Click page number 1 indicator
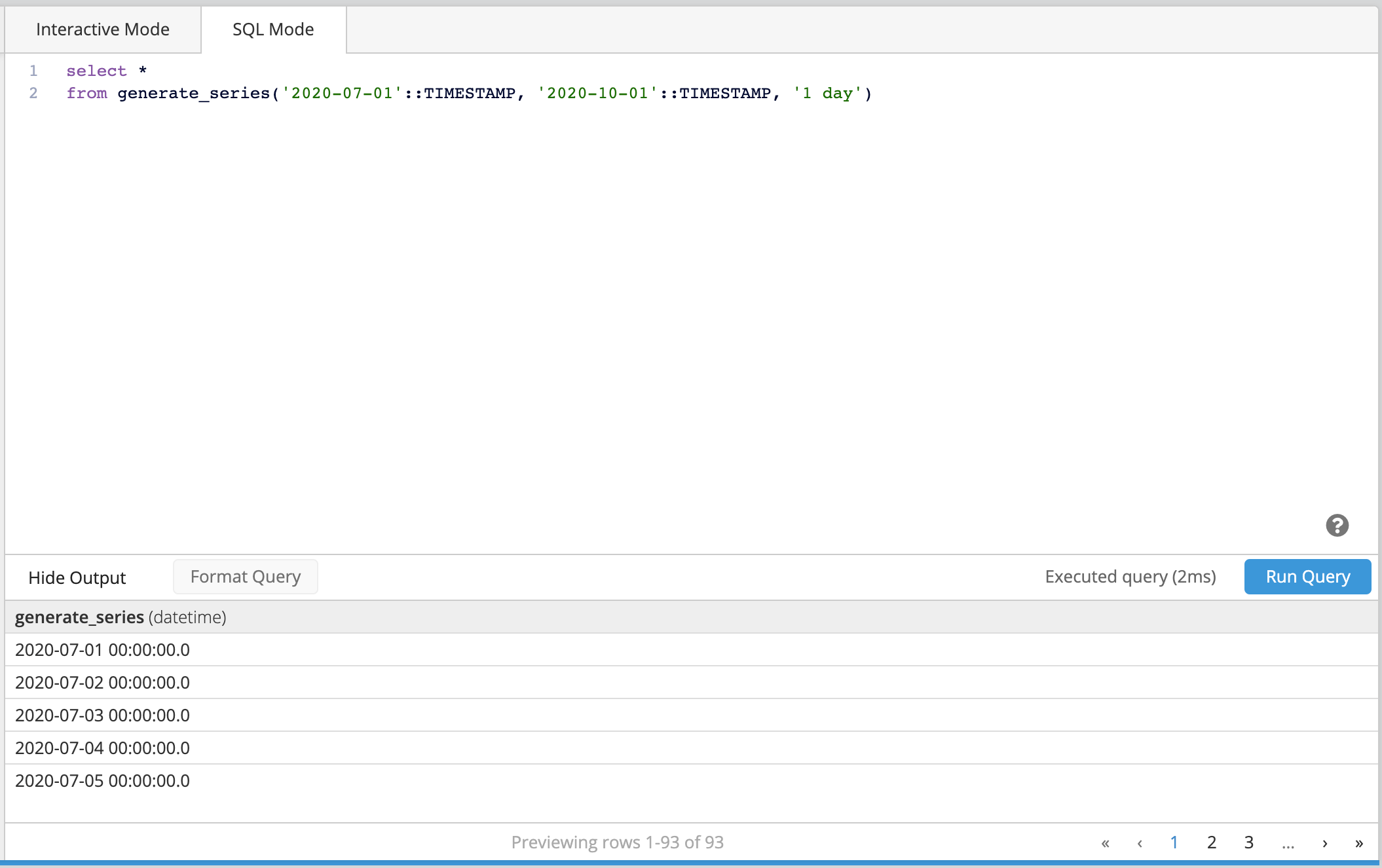Viewport: 1382px width, 868px height. pyautogui.click(x=1173, y=840)
